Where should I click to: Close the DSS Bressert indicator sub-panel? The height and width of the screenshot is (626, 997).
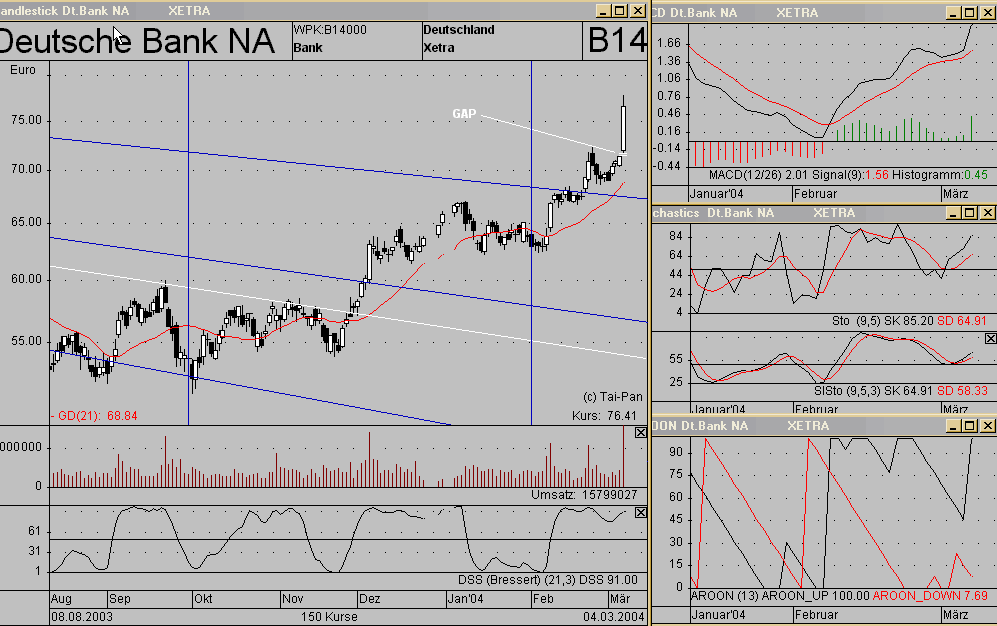[640, 512]
